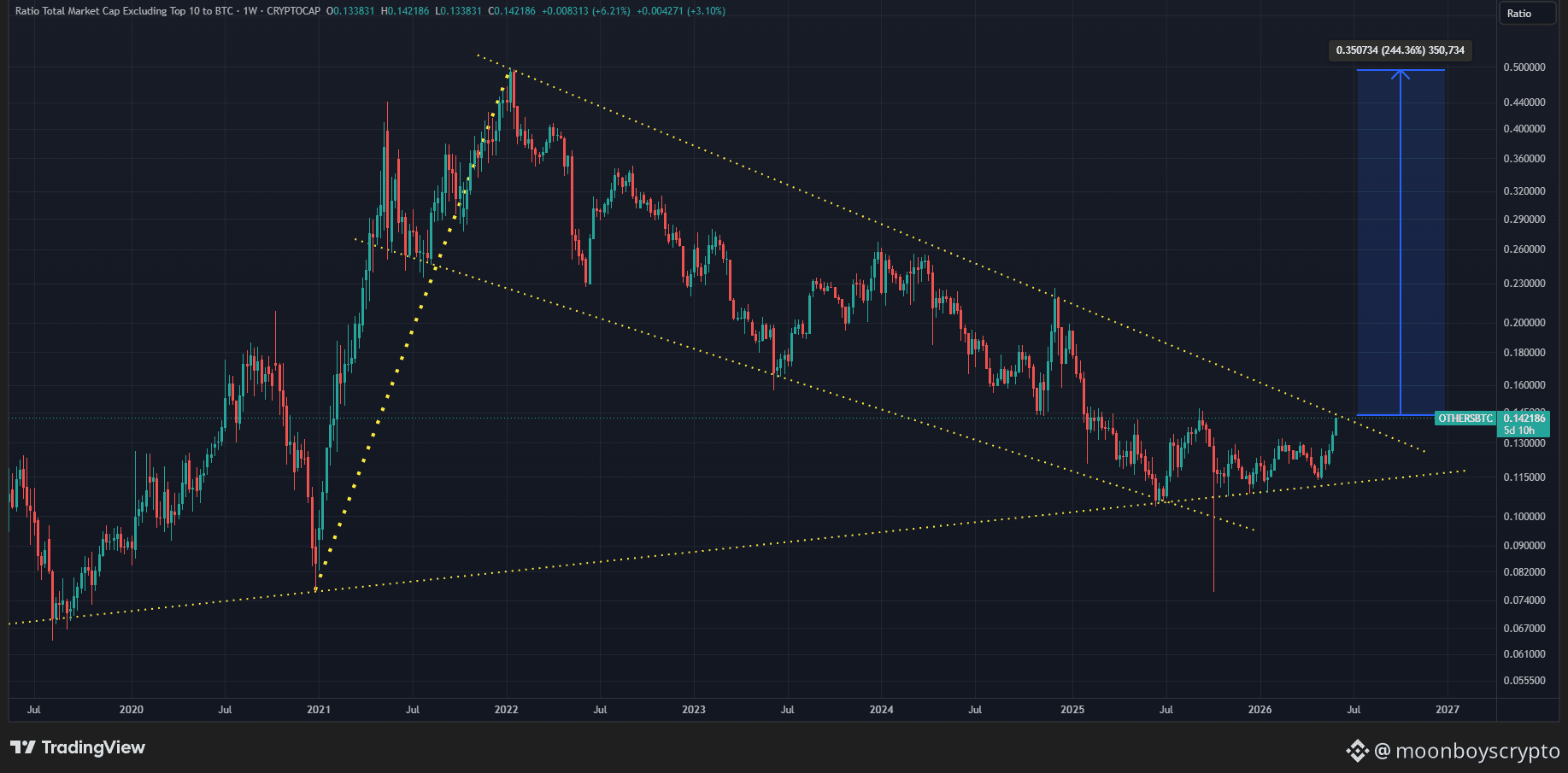Click the 2026 label on time axis
The image size is (1568, 773).
point(1260,710)
